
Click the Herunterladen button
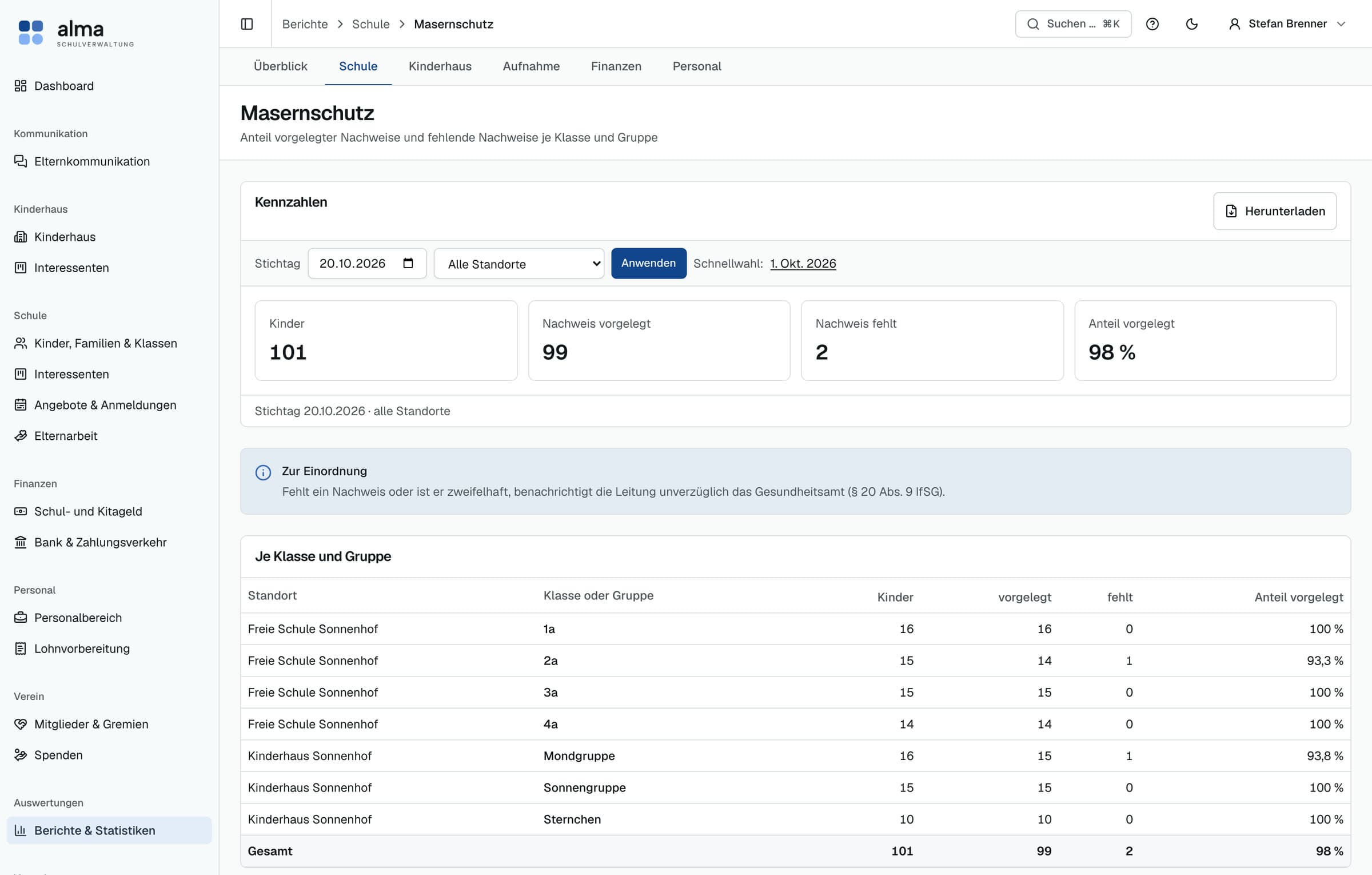pyautogui.click(x=1274, y=211)
